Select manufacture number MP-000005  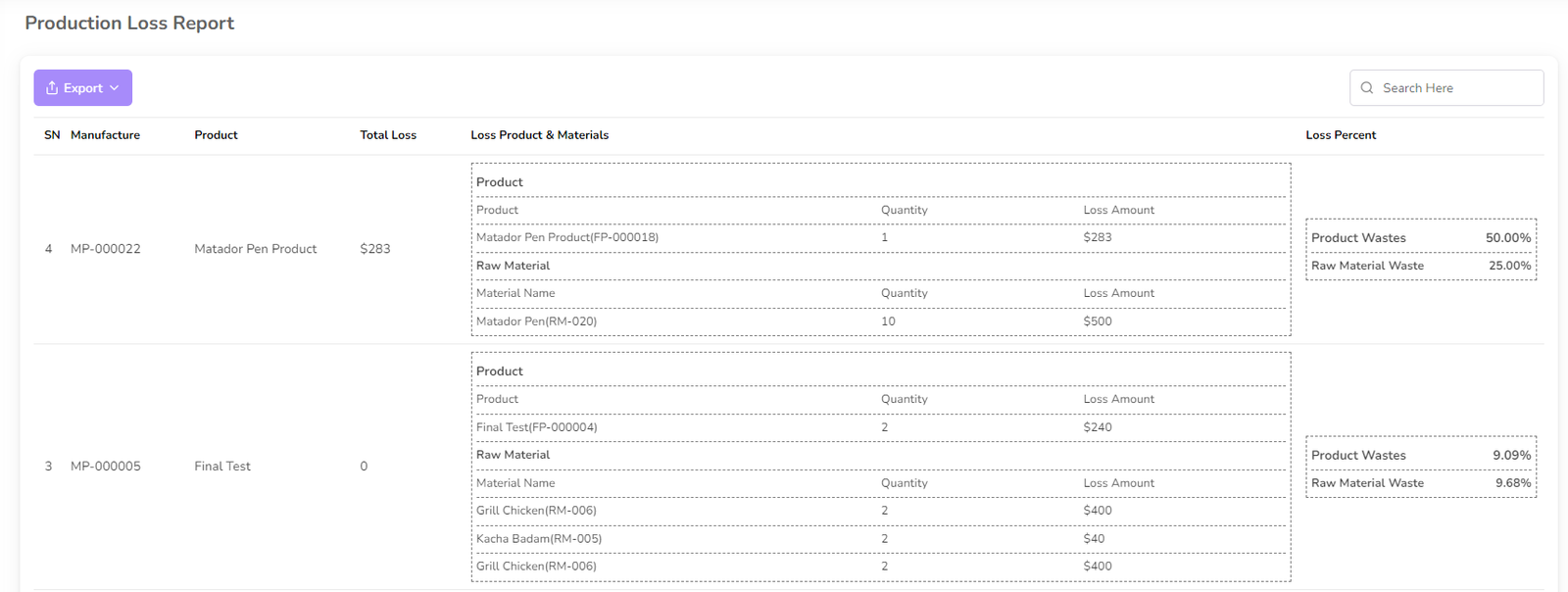pyautogui.click(x=106, y=467)
